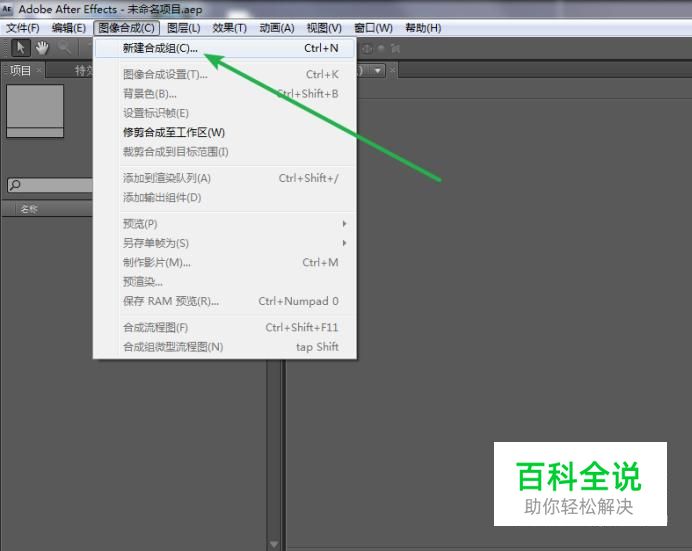Image resolution: width=692 pixels, height=551 pixels.
Task: Choose 预渲染... menu entry
Action: 225,282
